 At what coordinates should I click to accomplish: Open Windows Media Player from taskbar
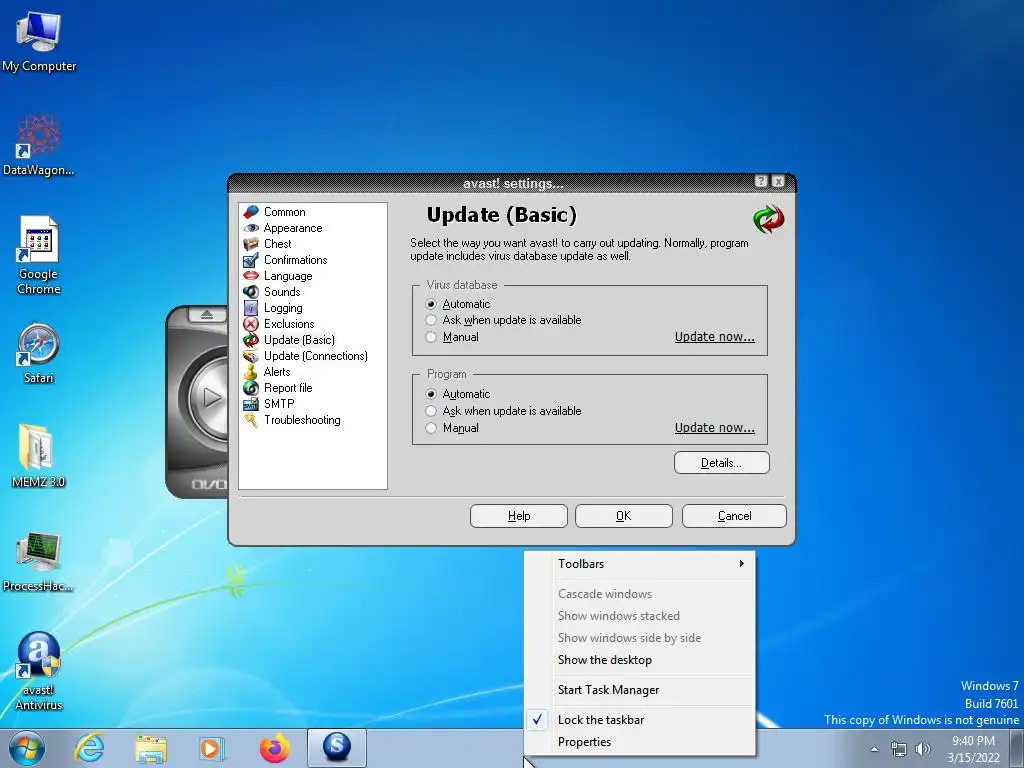tap(212, 748)
